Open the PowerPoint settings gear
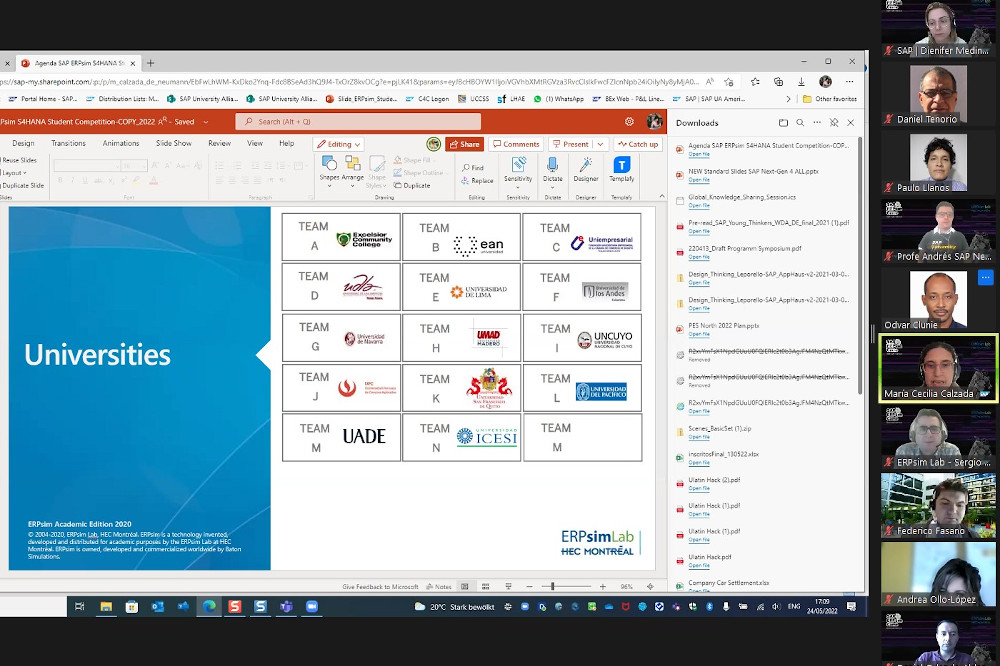The width and height of the screenshot is (1000, 666). (629, 121)
